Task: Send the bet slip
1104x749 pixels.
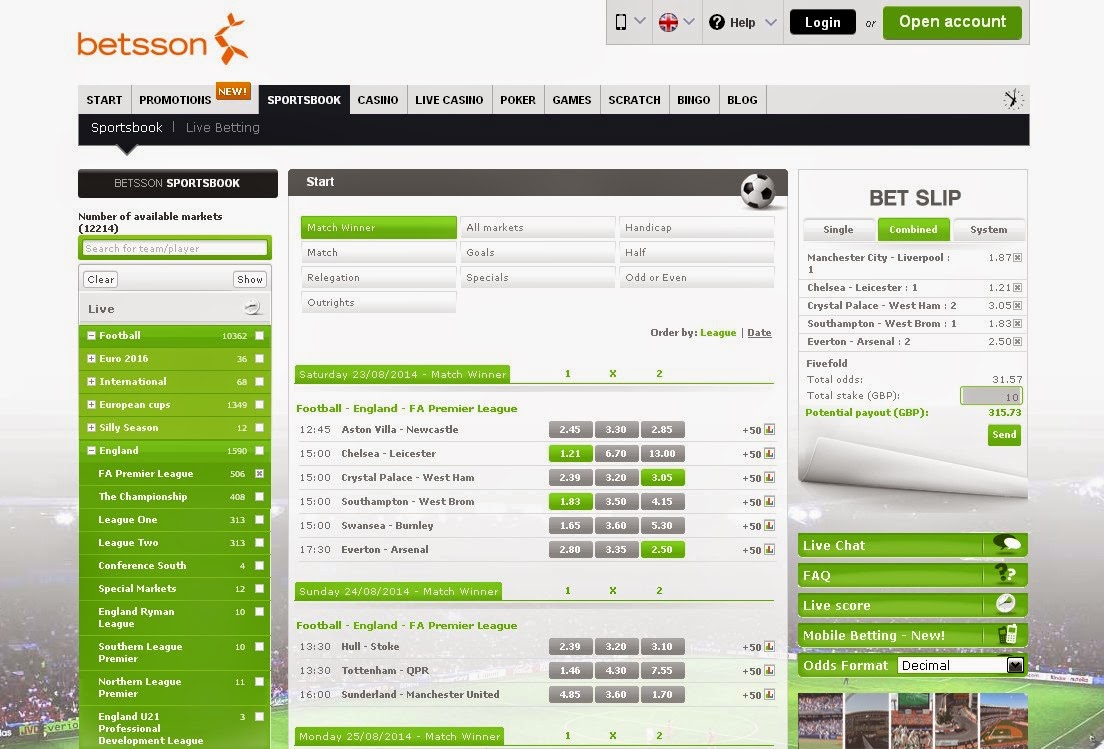Action: tap(1004, 434)
